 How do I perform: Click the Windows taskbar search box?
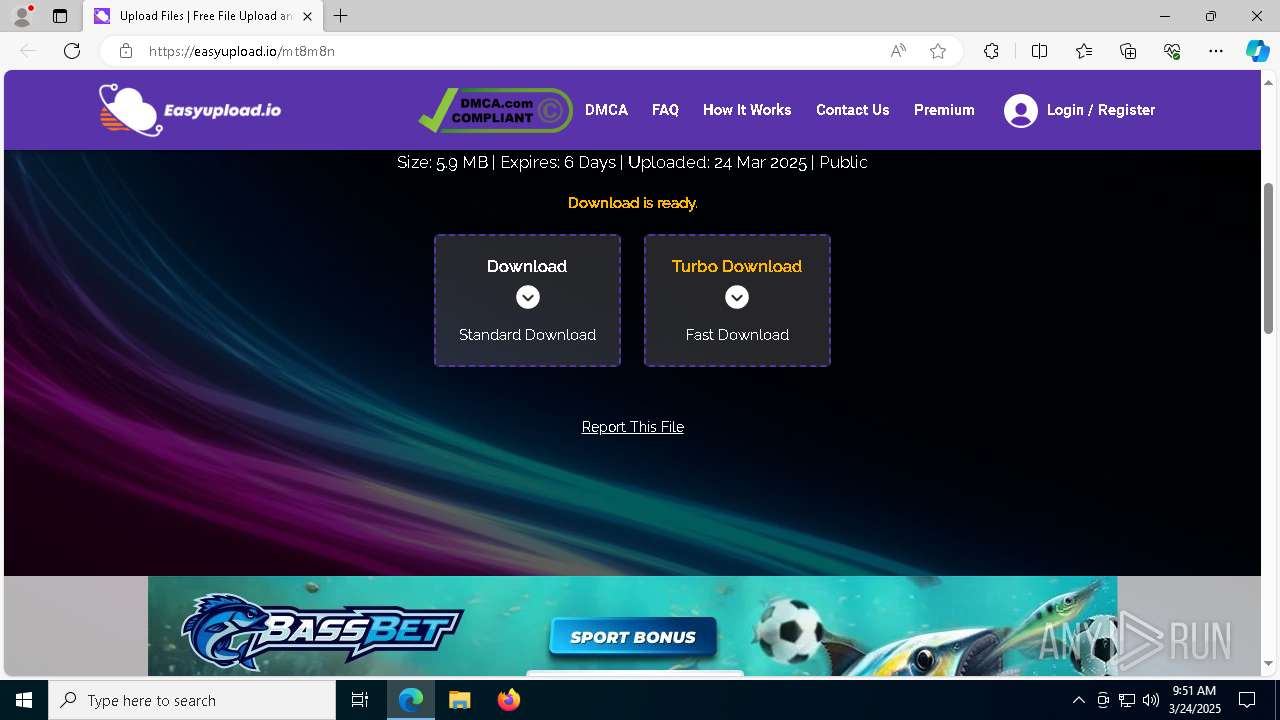click(x=192, y=700)
